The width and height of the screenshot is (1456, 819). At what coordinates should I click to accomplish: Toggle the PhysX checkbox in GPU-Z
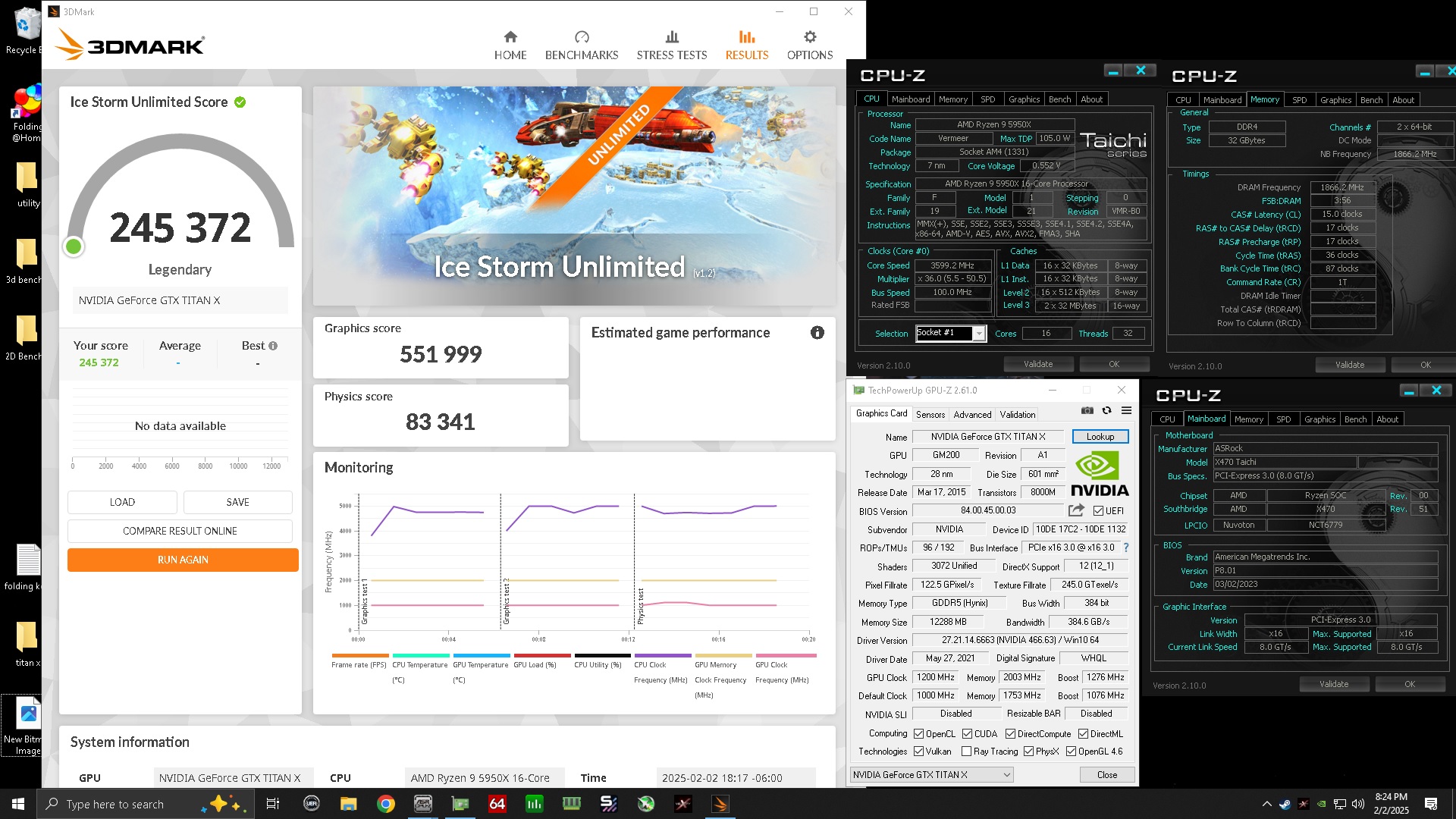[1028, 752]
